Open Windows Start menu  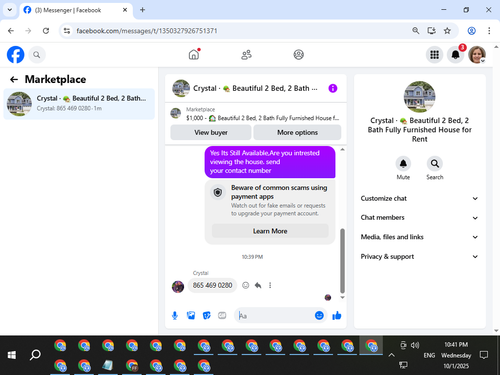click(x=12, y=355)
